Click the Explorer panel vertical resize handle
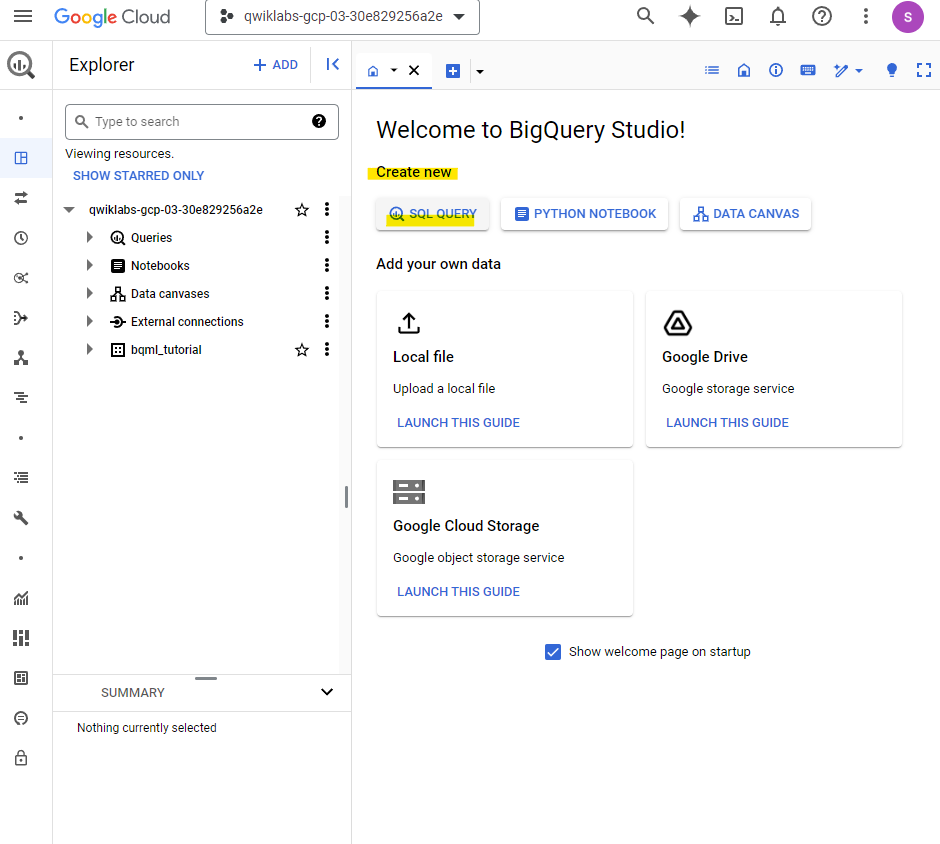 347,497
